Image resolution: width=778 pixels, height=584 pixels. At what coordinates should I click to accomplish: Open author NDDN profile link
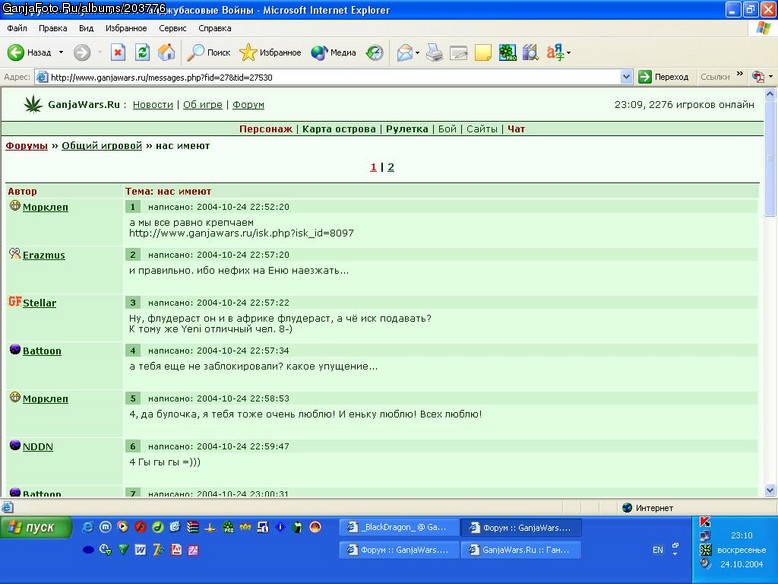(38, 447)
